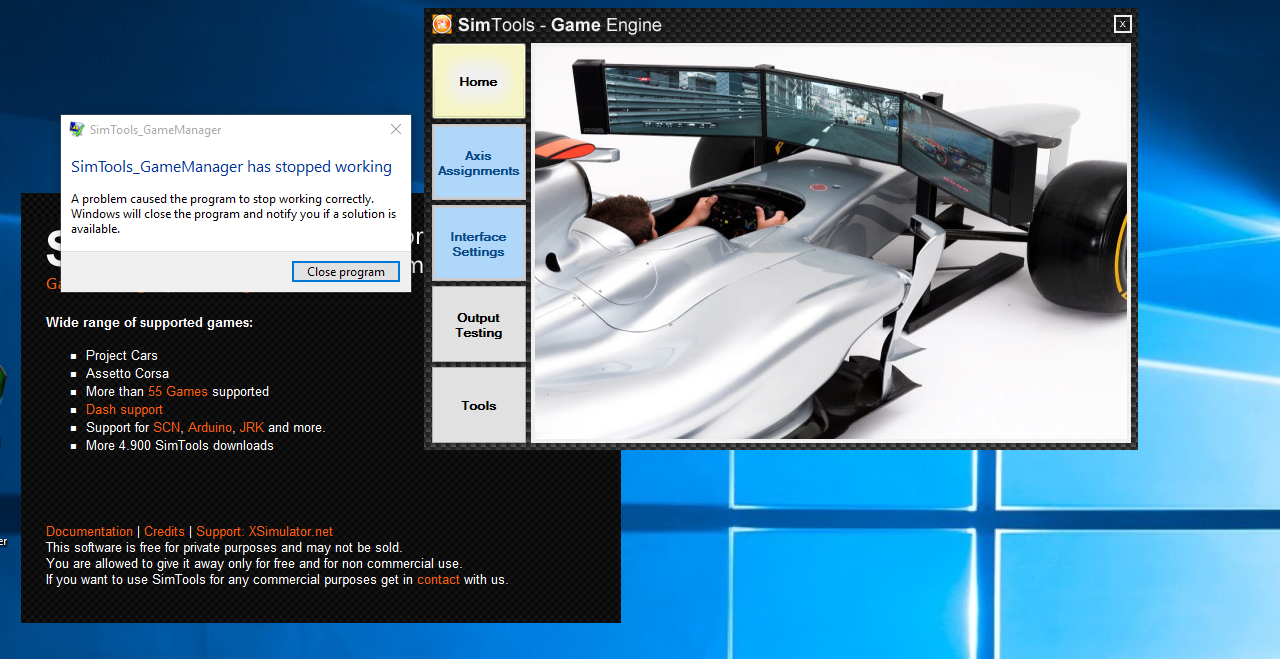Click the 'Project Cars' list entry
This screenshot has width=1280, height=659.
pos(122,355)
